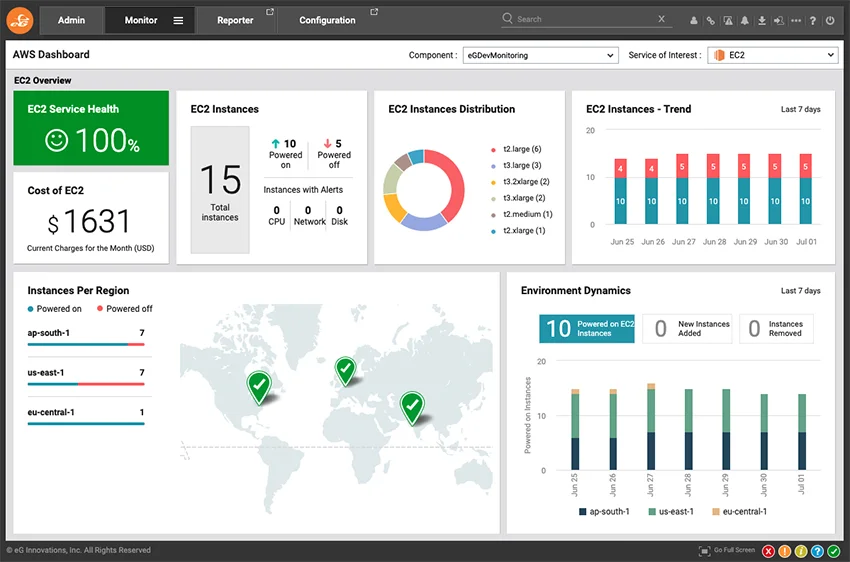Click the Network alerts count 0
Image resolution: width=850 pixels, height=562 pixels.
pos(308,210)
